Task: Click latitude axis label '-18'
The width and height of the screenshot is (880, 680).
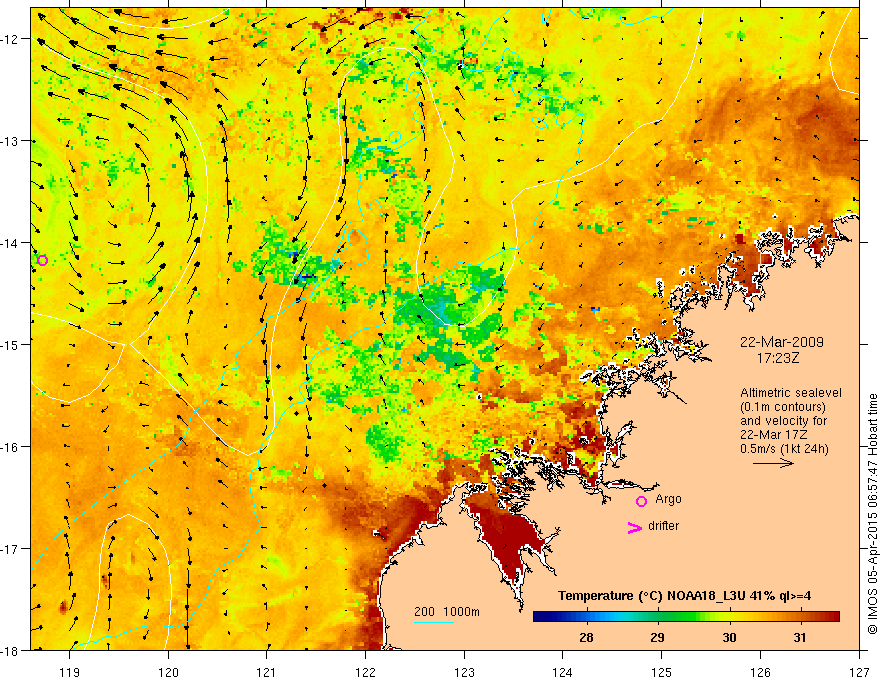Action: pyautogui.click(x=10, y=650)
